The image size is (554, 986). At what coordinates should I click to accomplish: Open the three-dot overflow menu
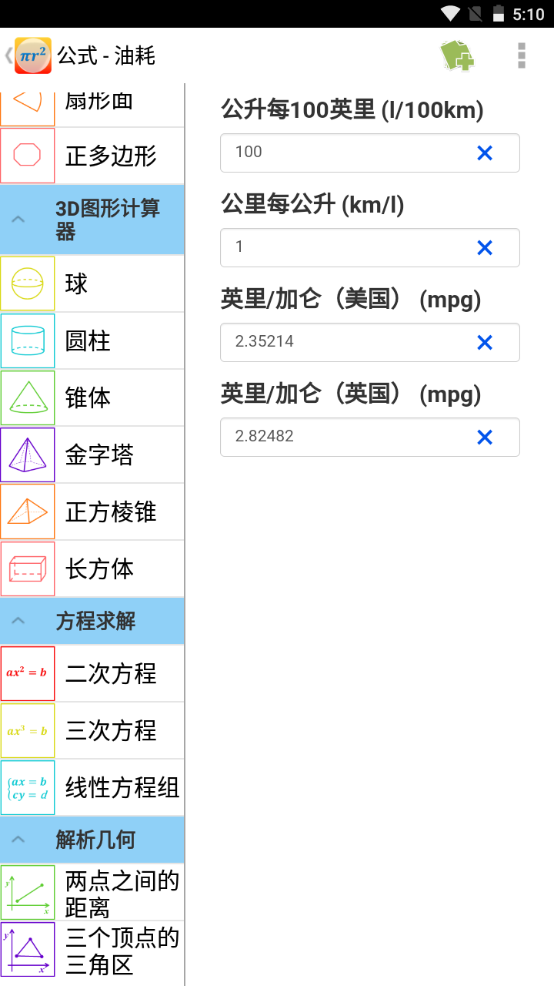[521, 55]
